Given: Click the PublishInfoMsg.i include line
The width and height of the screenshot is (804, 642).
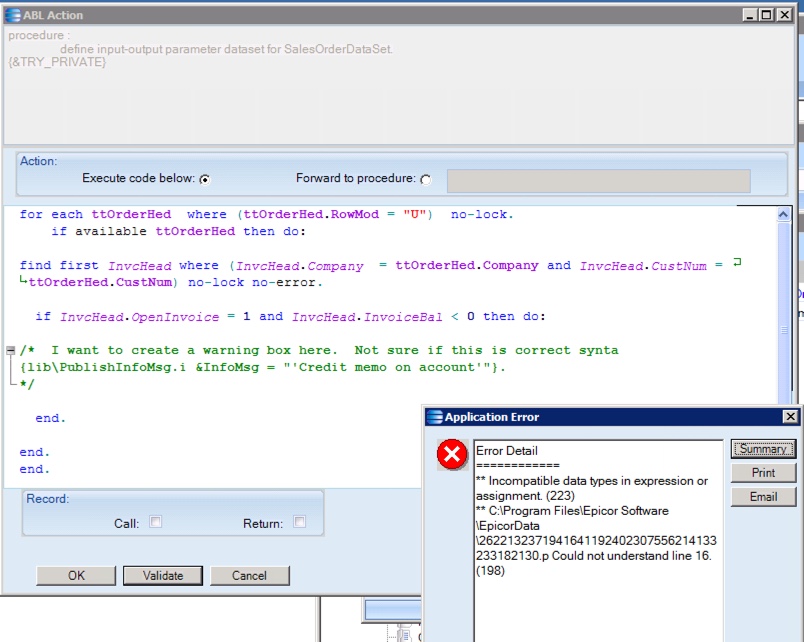Looking at the screenshot, I should point(263,367).
